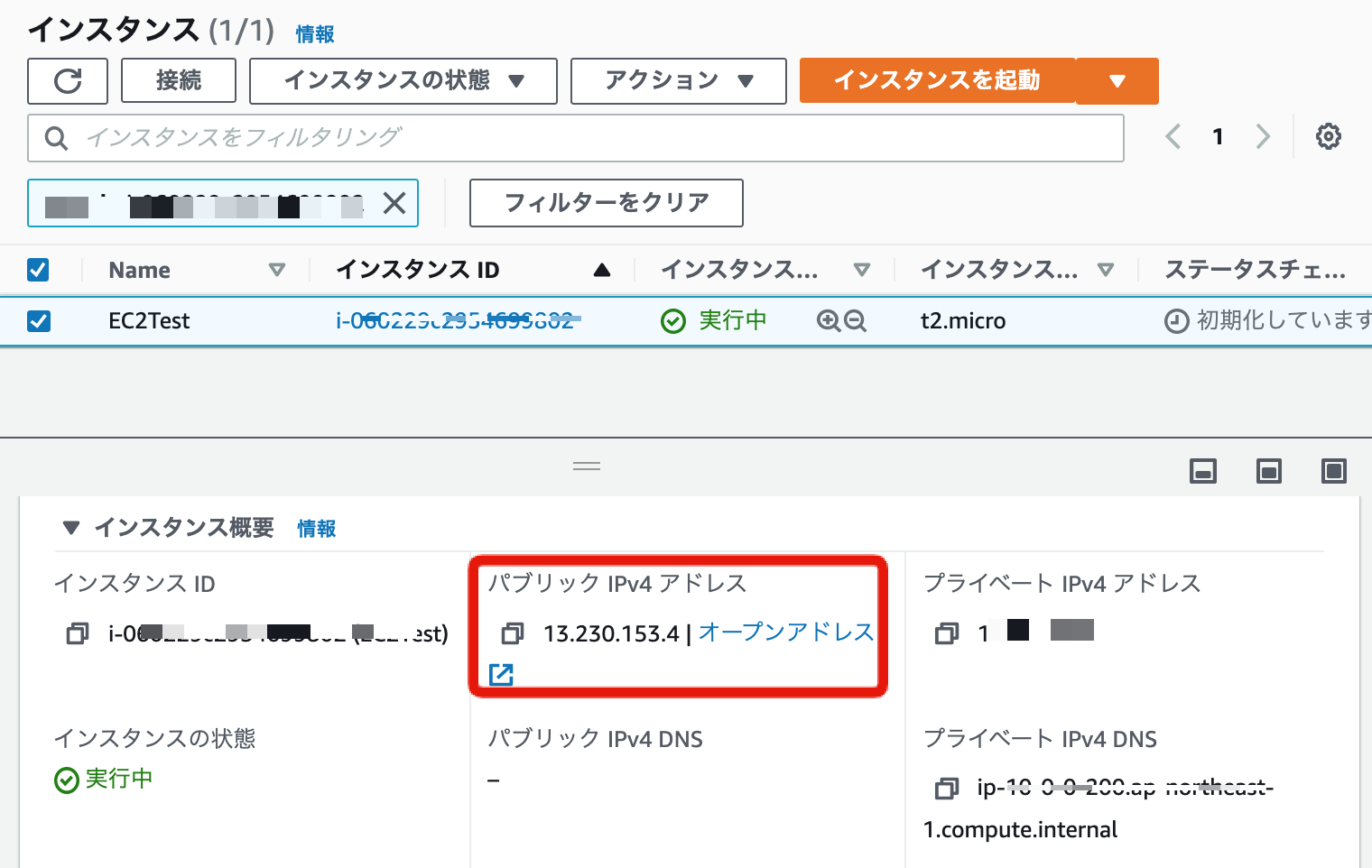The width and height of the screenshot is (1372, 868).
Task: Click the 実行中 status icon under インスタンスの状態
Action: point(67,780)
